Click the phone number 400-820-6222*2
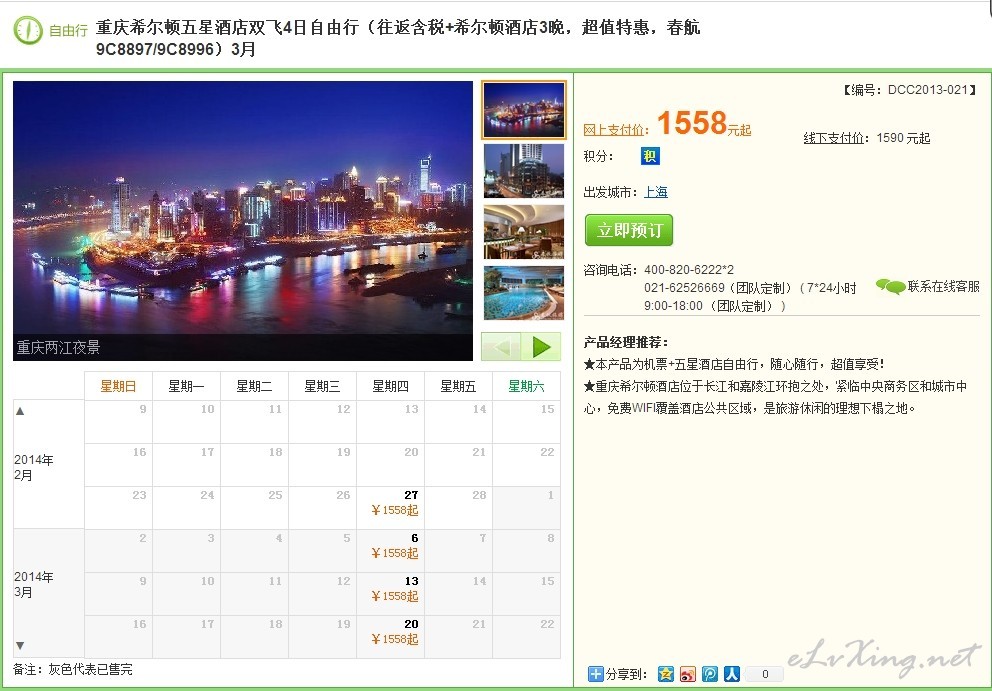Viewport: 992px width, 691px height. [x=689, y=270]
